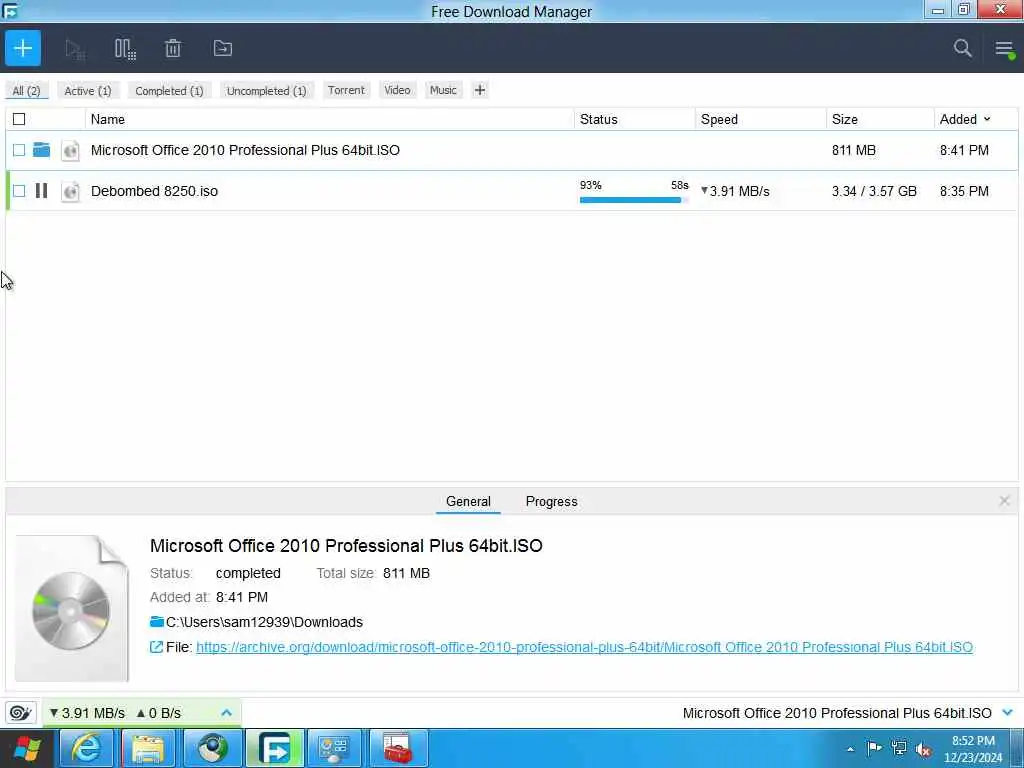
Task: Sort by Added column header
Action: (964, 119)
